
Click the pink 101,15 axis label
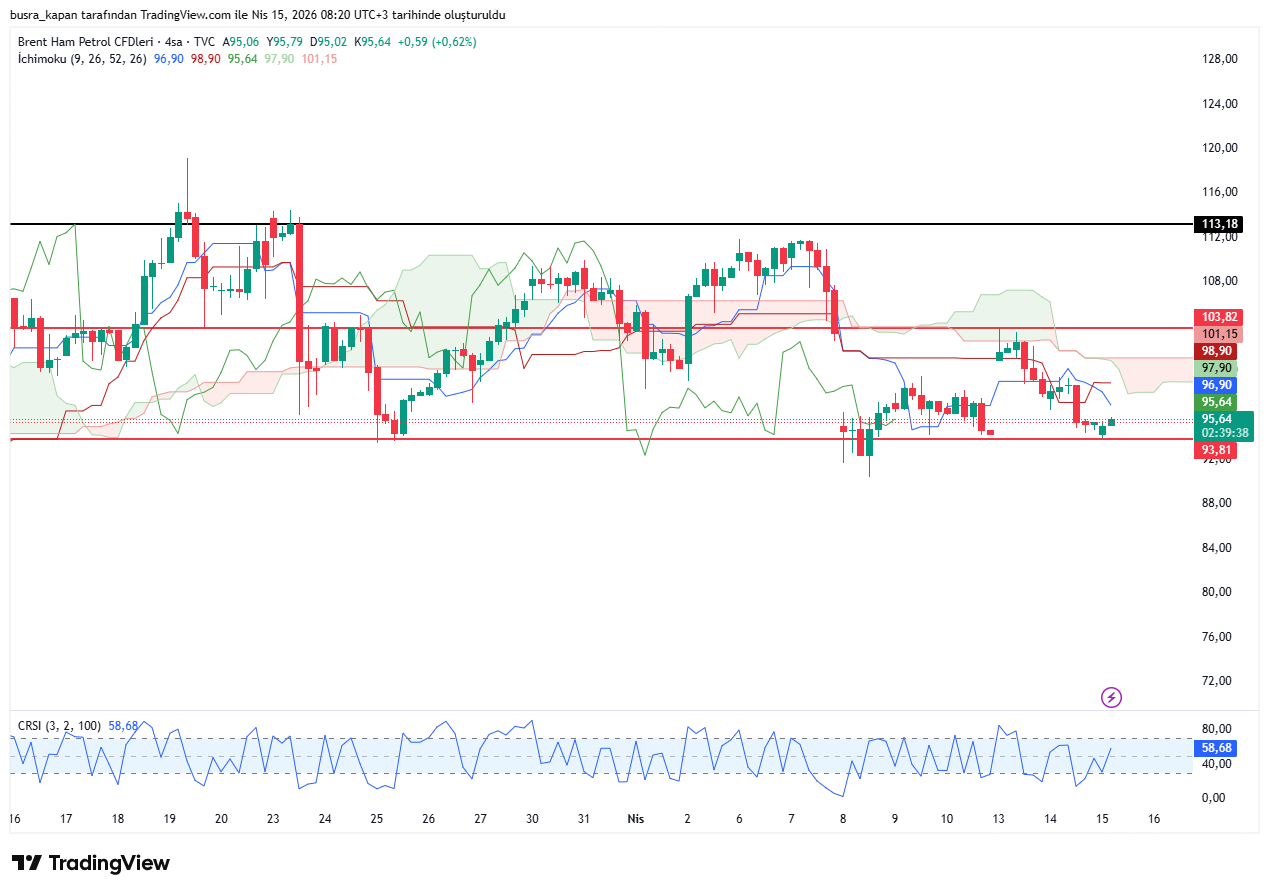[x=1219, y=334]
